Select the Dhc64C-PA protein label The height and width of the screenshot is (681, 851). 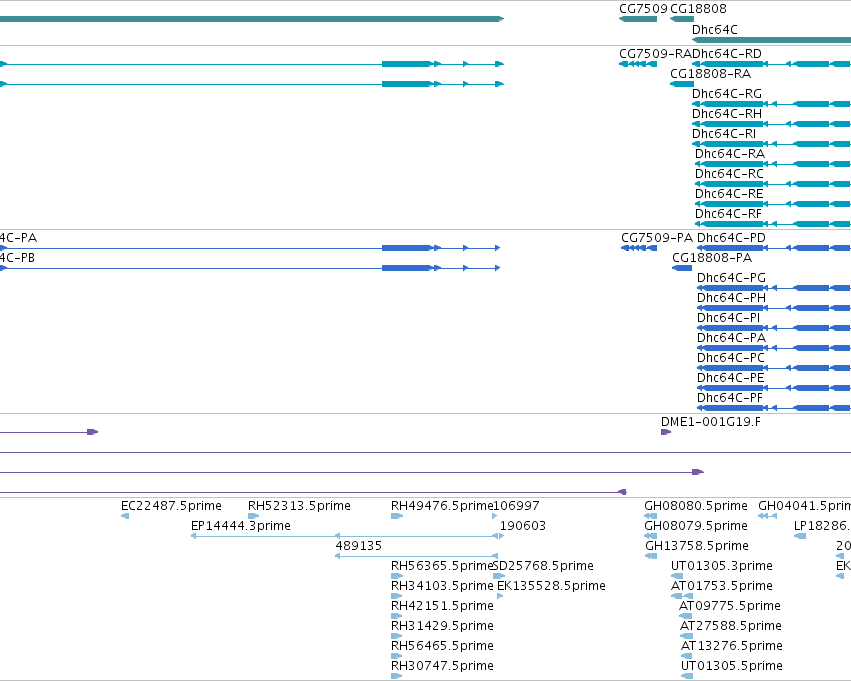pos(731,339)
